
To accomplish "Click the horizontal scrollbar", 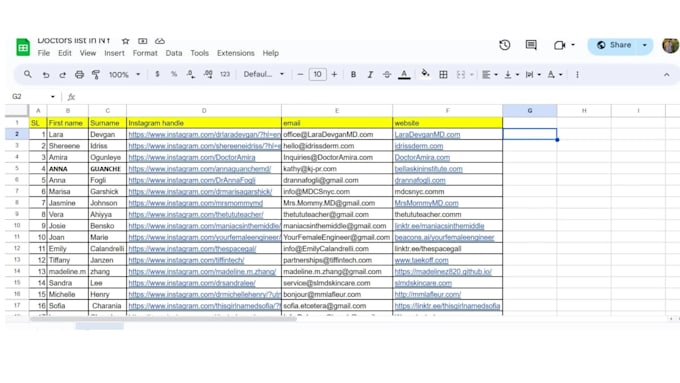I will pyautogui.click(x=163, y=319).
